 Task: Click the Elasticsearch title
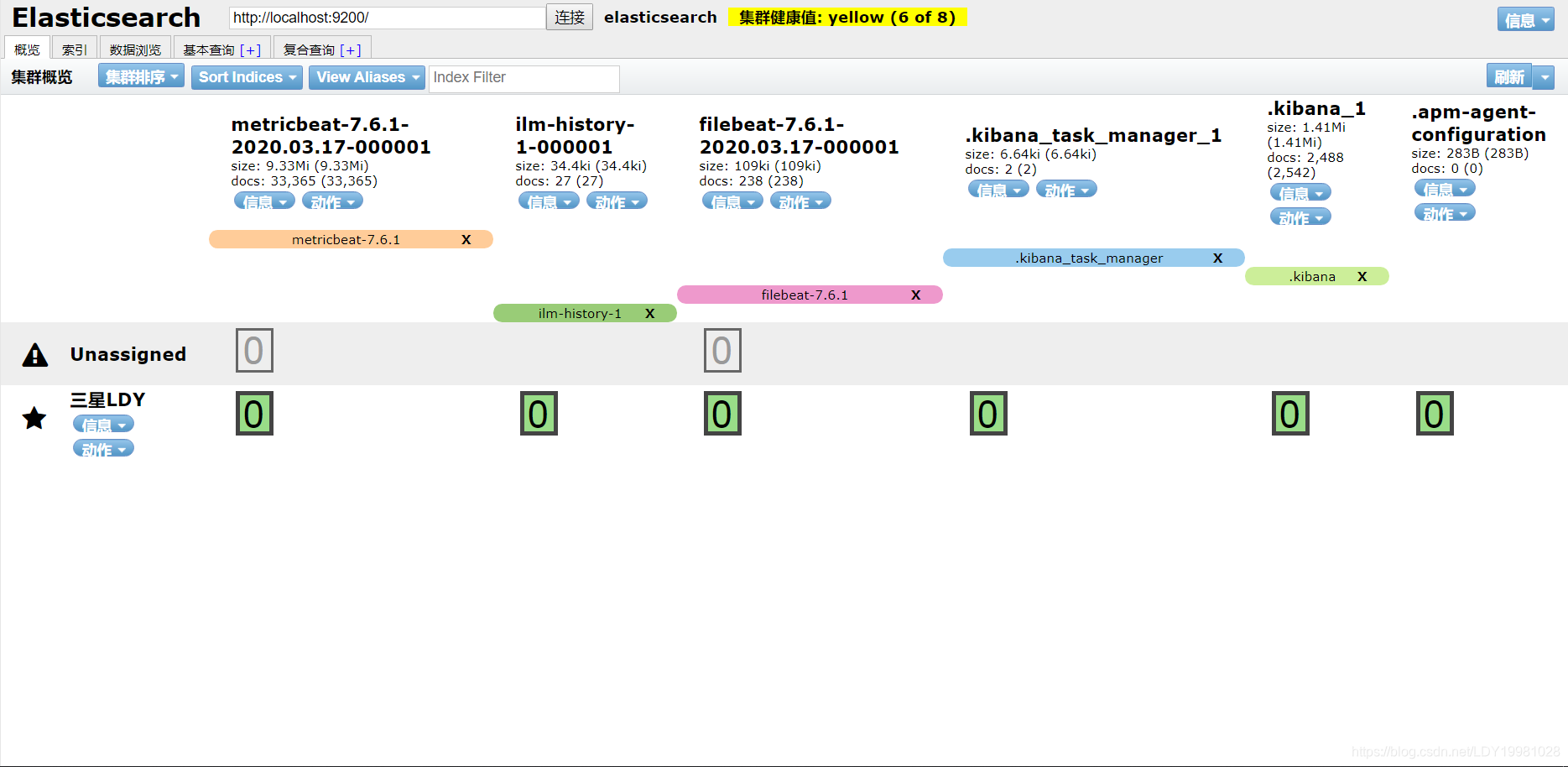pos(107,18)
